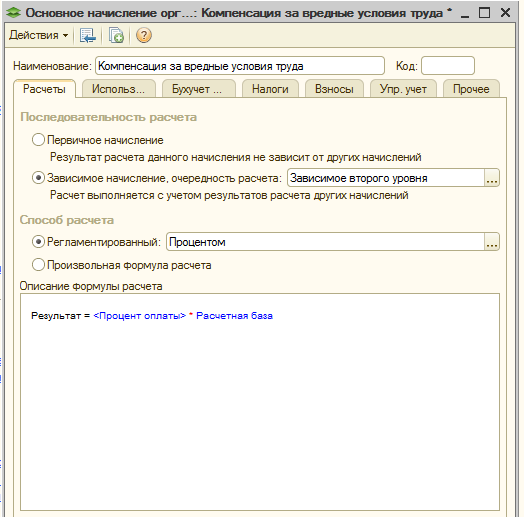524x517 pixels.
Task: Click the reread/refresh form icon in toolbar
Action: 88,35
